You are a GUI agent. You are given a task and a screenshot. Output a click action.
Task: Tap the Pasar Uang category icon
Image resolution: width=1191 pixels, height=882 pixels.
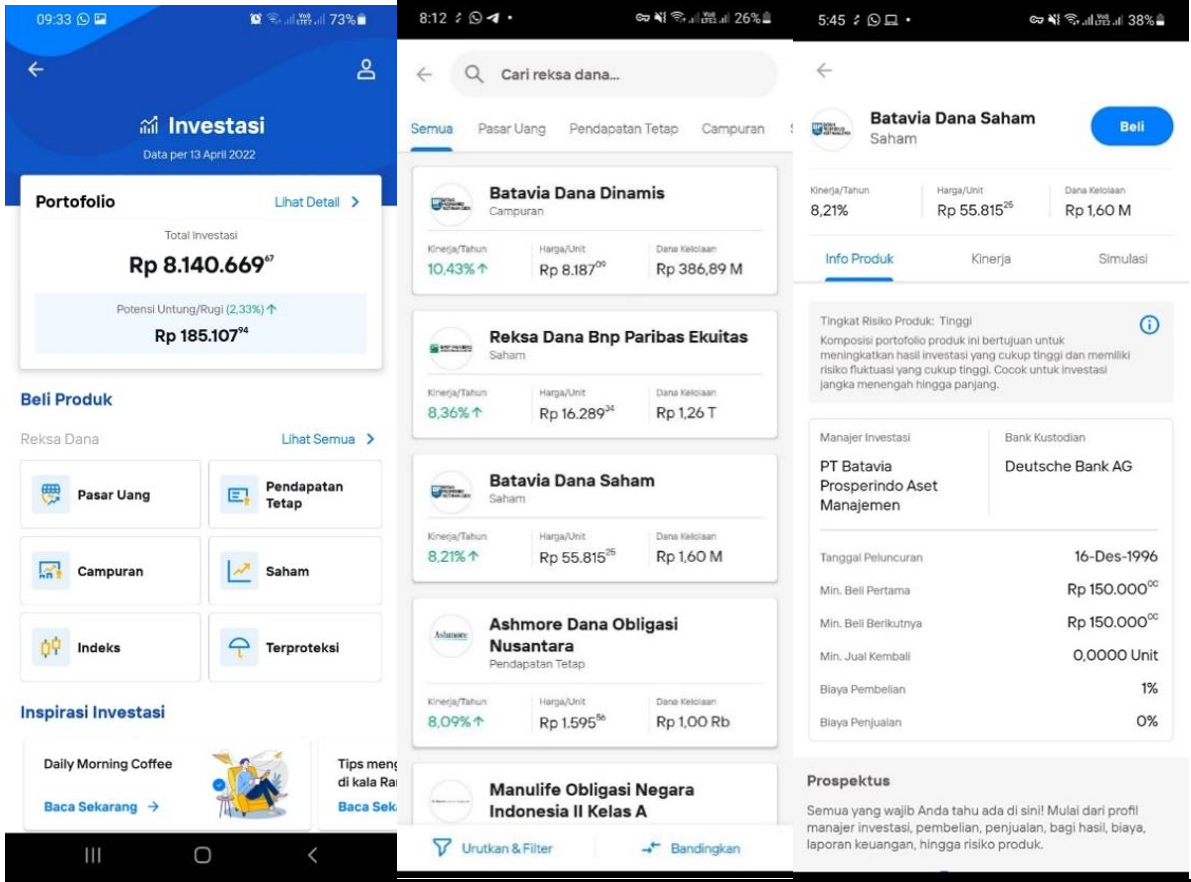[x=47, y=494]
